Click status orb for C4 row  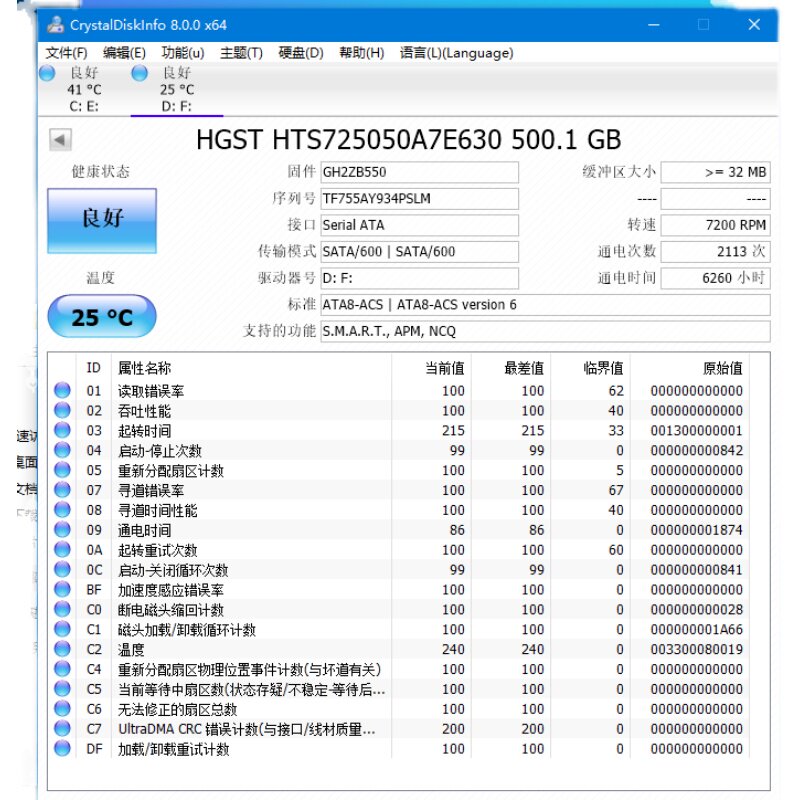point(62,669)
